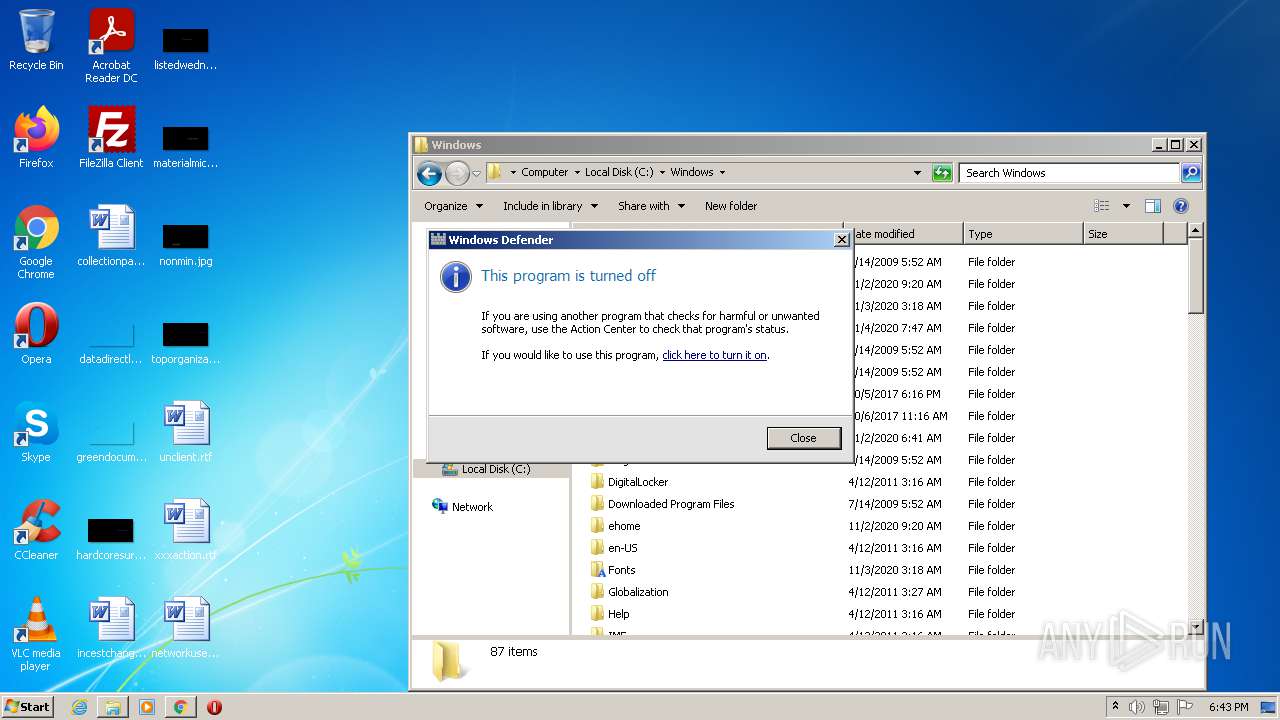Expand the views options arrow
This screenshot has height=720, width=1280.
click(x=1126, y=206)
